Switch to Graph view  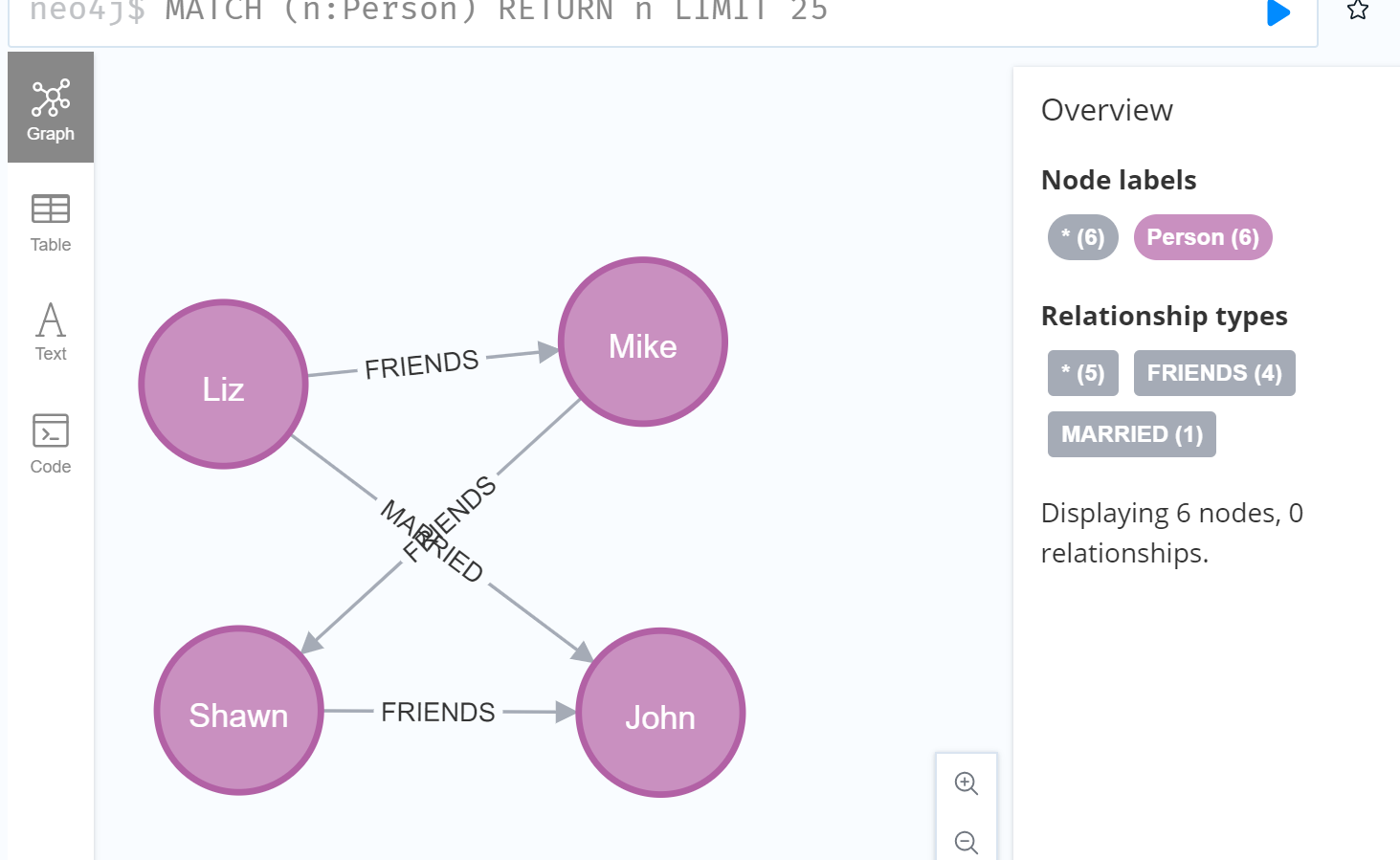click(51, 108)
